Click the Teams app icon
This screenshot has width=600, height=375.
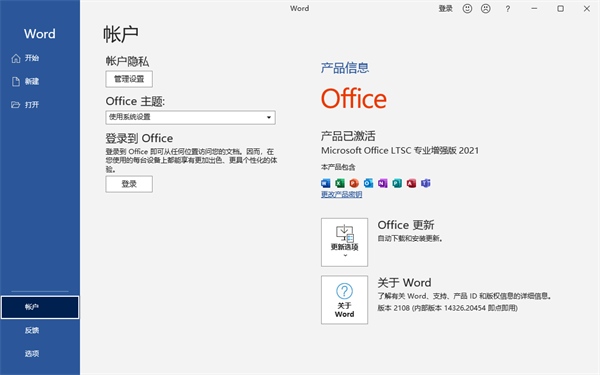click(x=426, y=183)
